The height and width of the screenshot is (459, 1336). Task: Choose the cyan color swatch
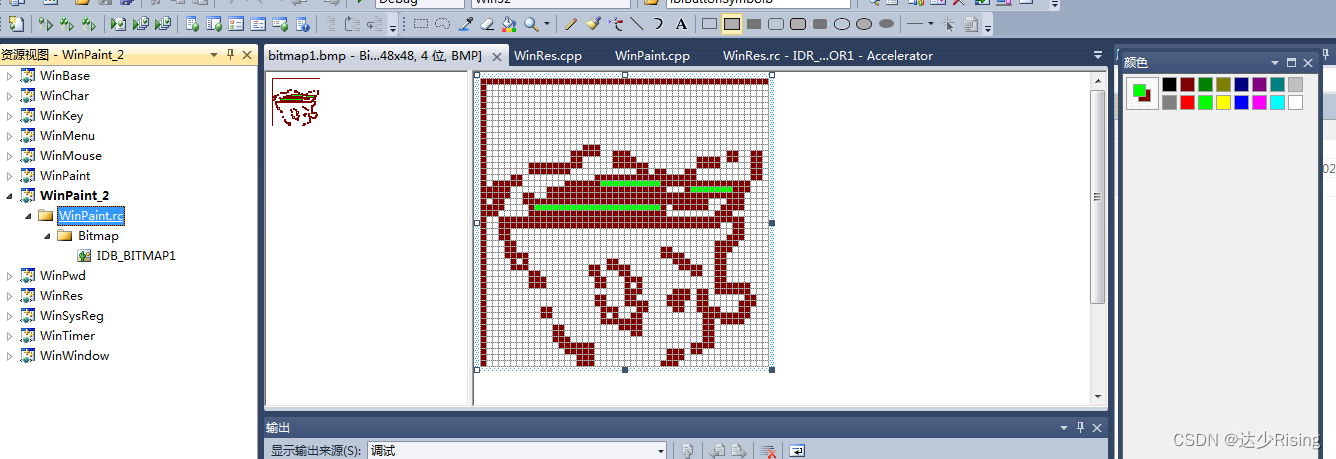1277,102
